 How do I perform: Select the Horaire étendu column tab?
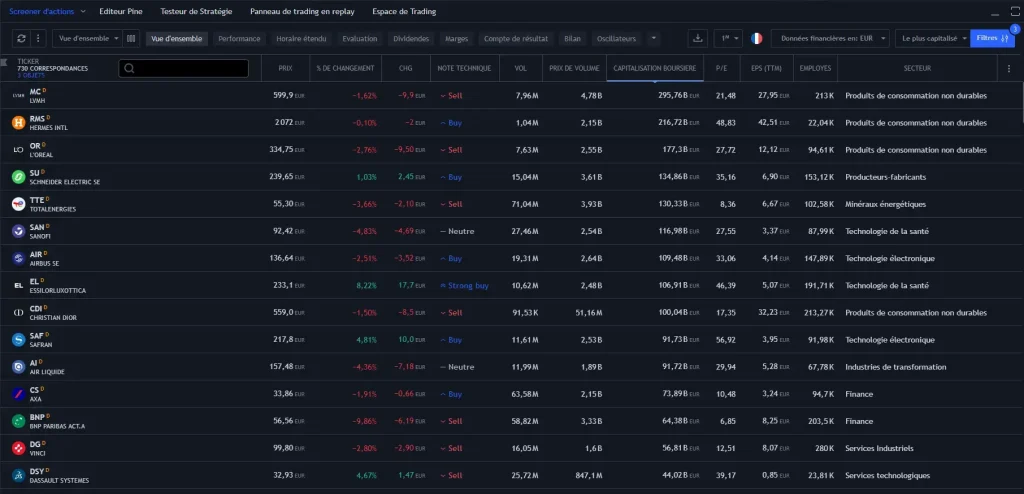click(x=301, y=39)
